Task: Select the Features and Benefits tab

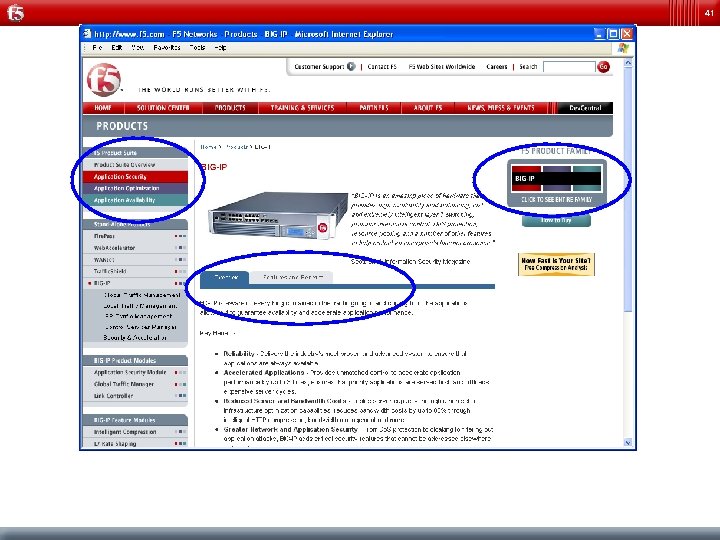Action: point(292,277)
